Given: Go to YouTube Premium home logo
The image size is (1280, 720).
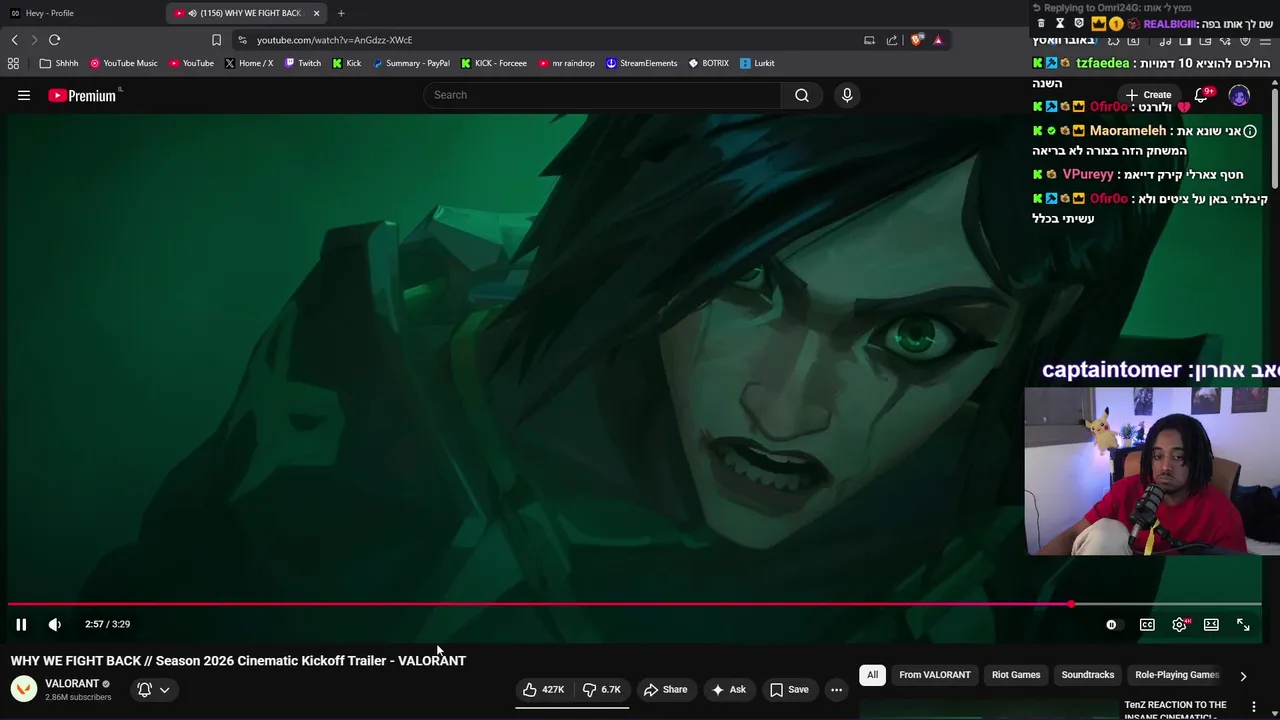Looking at the screenshot, I should click(x=83, y=95).
